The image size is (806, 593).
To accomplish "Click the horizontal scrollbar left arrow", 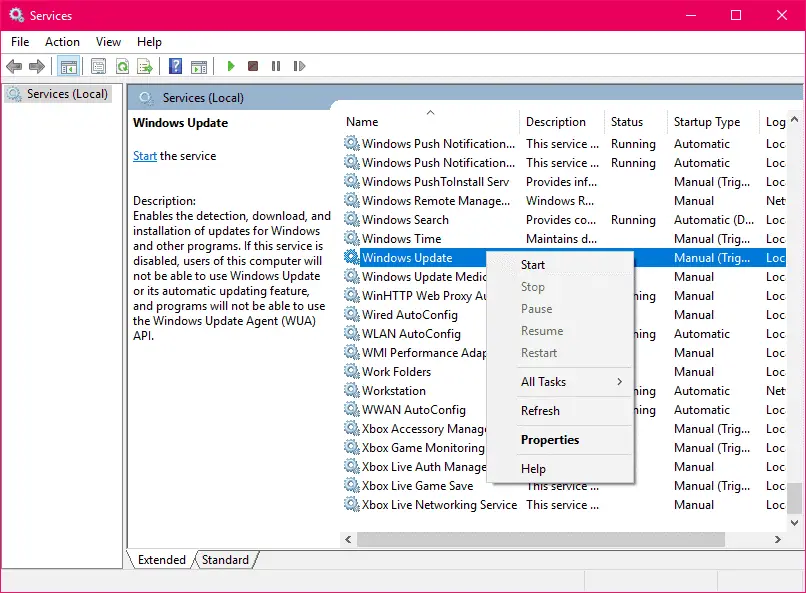I will pyautogui.click(x=348, y=539).
